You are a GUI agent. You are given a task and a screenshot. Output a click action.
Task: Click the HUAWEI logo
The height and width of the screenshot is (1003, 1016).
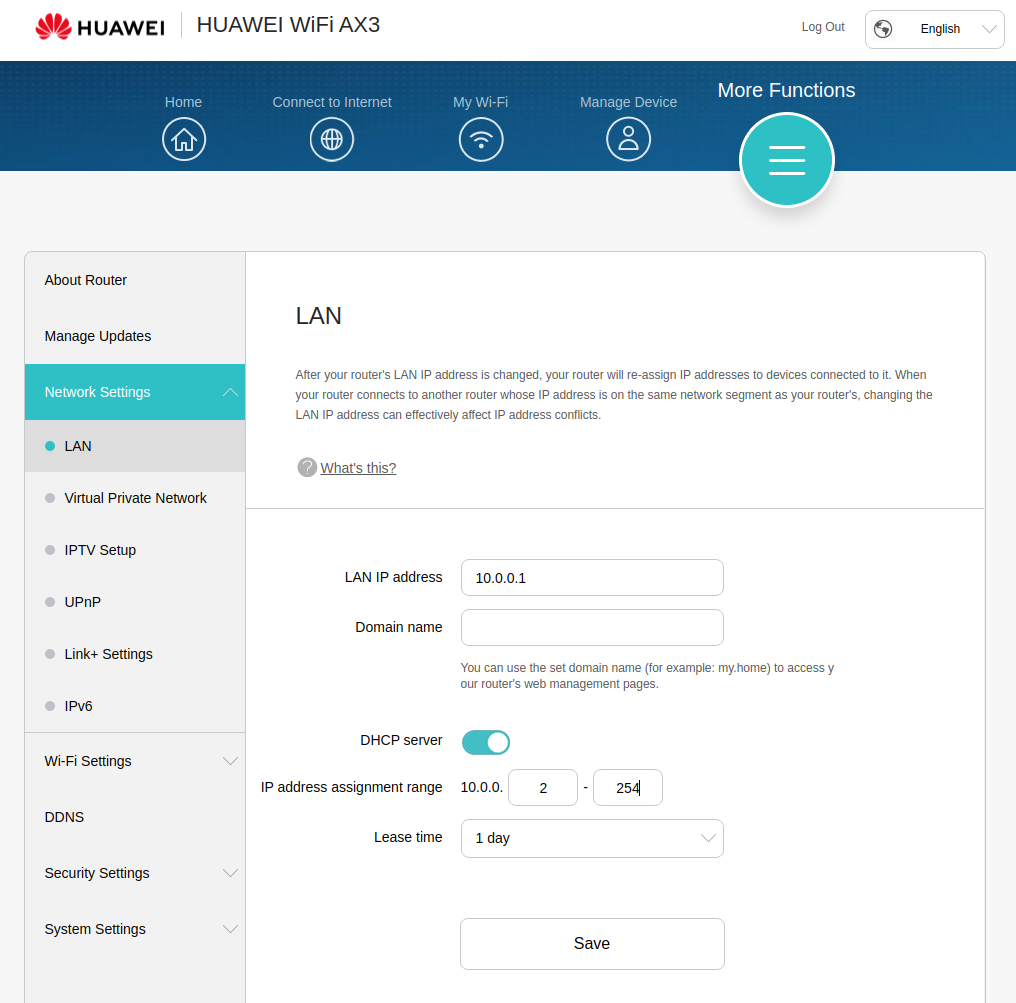pyautogui.click(x=100, y=27)
